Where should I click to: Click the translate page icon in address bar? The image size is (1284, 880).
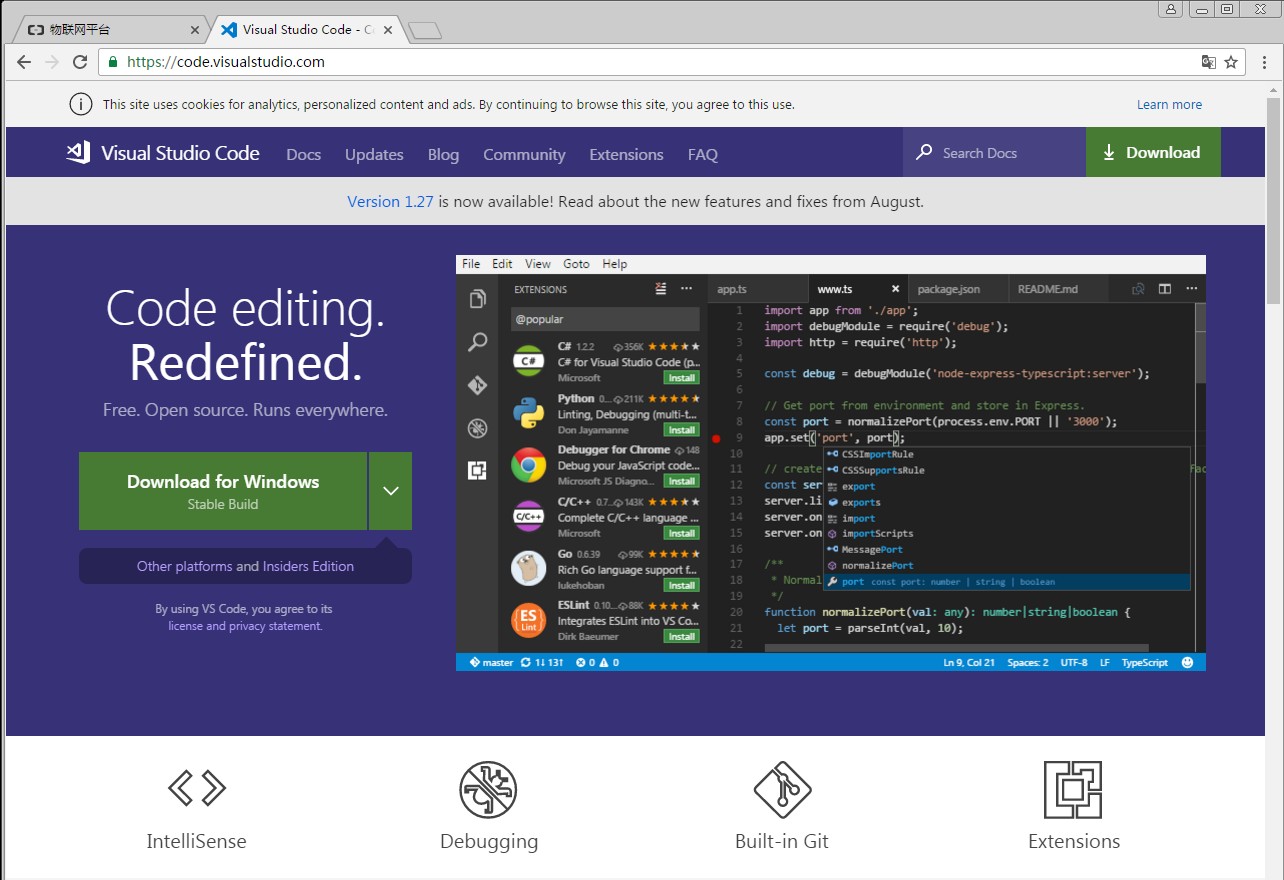[x=1209, y=62]
